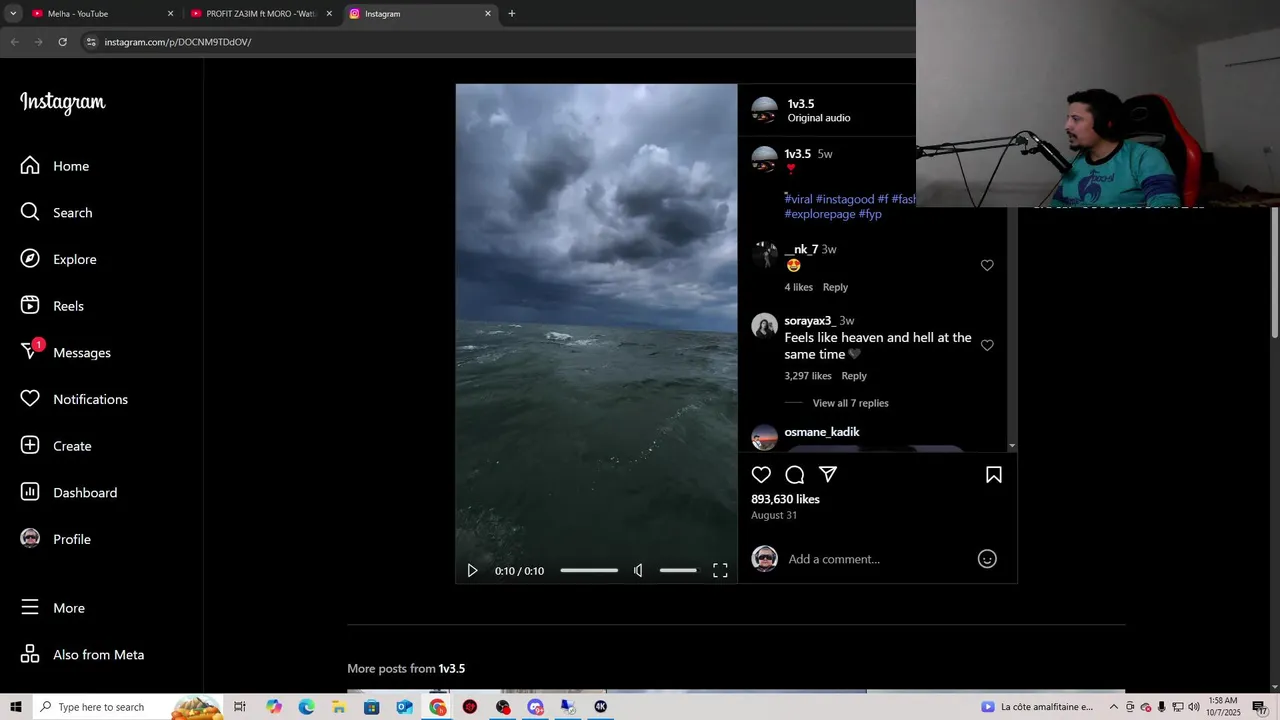Image resolution: width=1280 pixels, height=720 pixels.
Task: Open a new browser tab
Action: click(512, 14)
